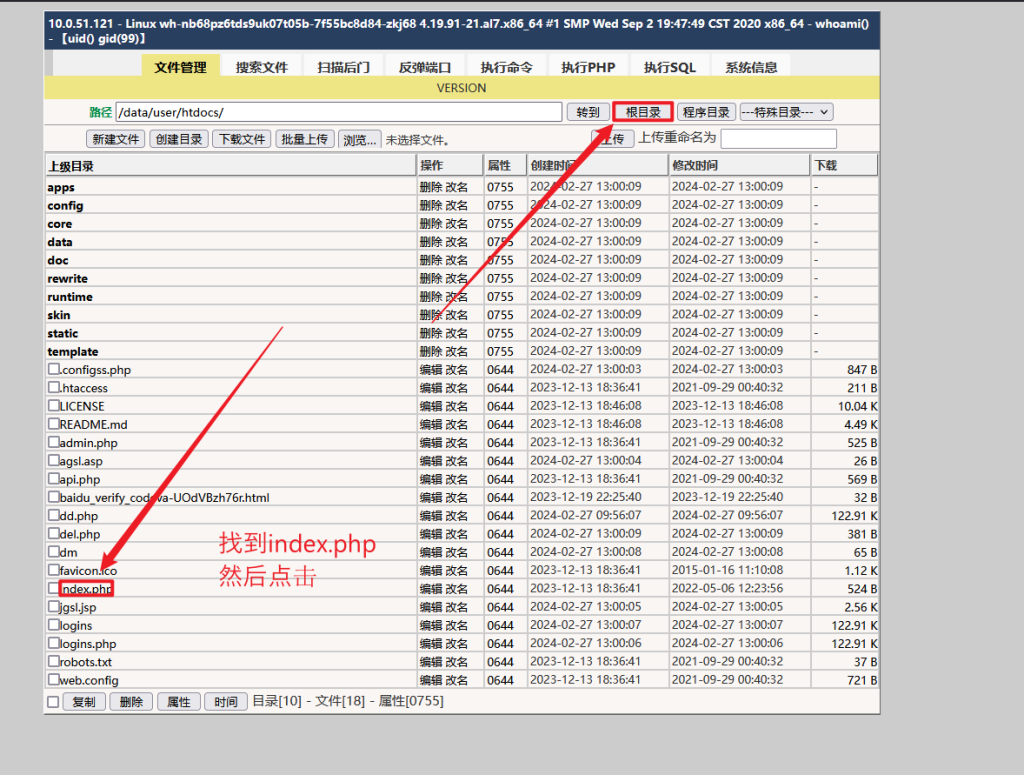Image resolution: width=1024 pixels, height=775 pixels.
Task: Switch to the 执行命令 tab
Action: click(506, 67)
